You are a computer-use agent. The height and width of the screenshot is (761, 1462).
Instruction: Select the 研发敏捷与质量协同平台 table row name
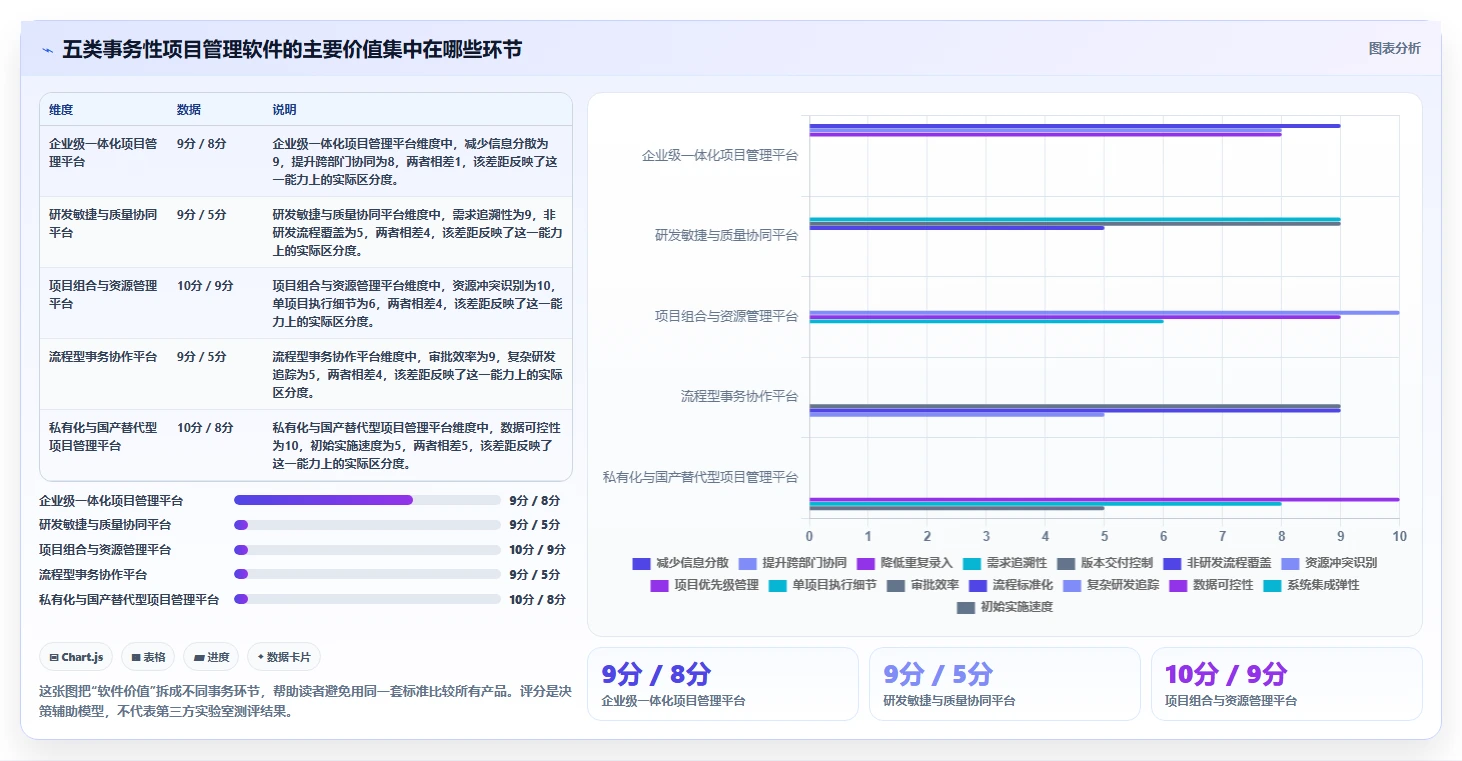[103, 223]
